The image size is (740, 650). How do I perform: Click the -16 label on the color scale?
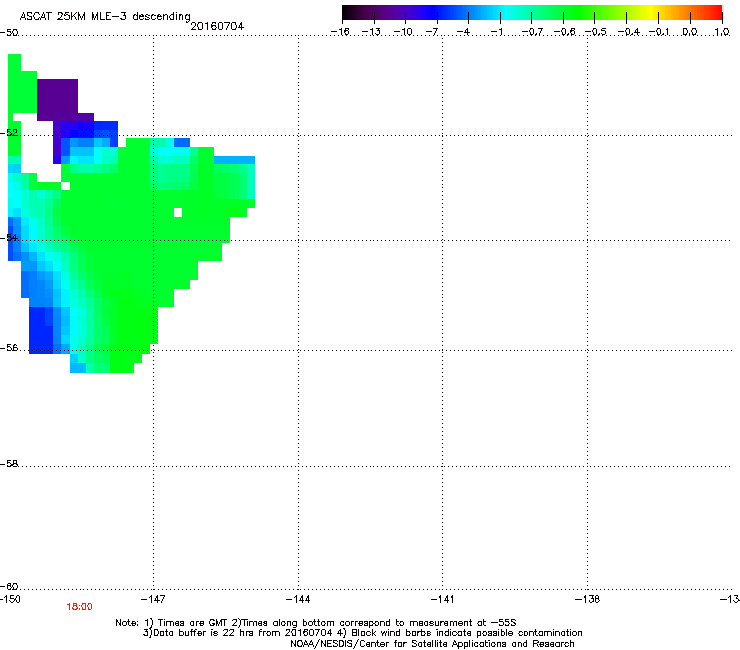pyautogui.click(x=340, y=32)
